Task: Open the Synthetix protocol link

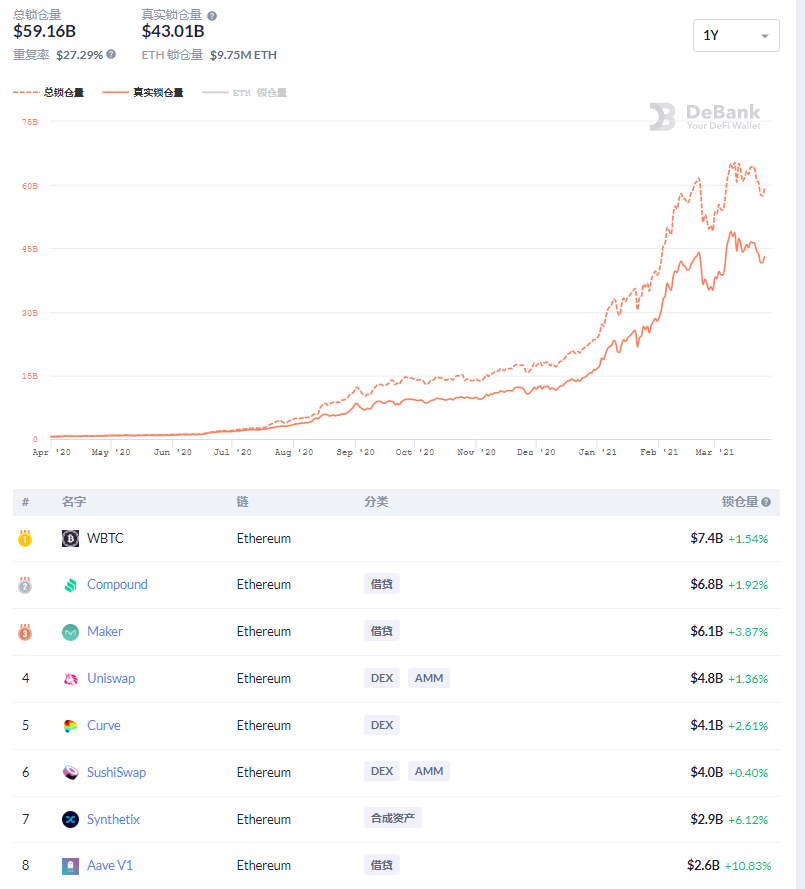Action: 113,819
